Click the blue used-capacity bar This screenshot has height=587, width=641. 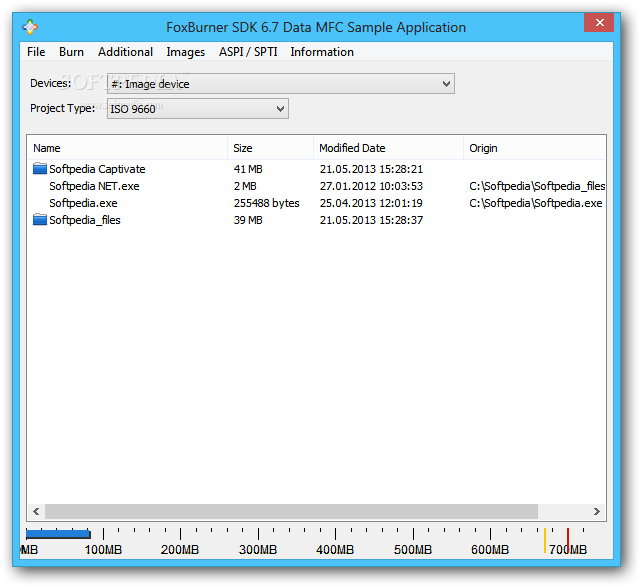point(58,534)
